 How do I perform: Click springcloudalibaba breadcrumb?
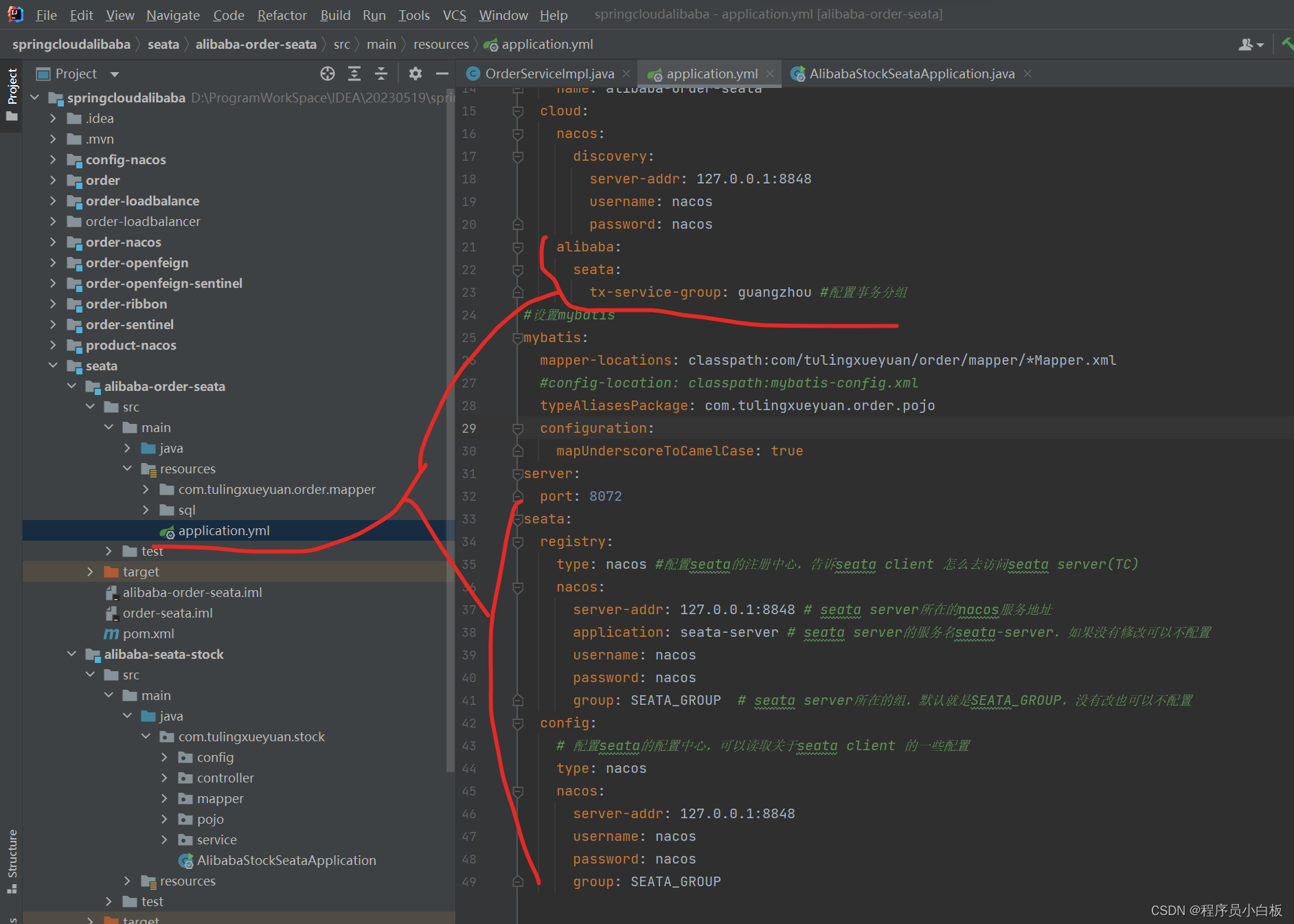[x=71, y=45]
